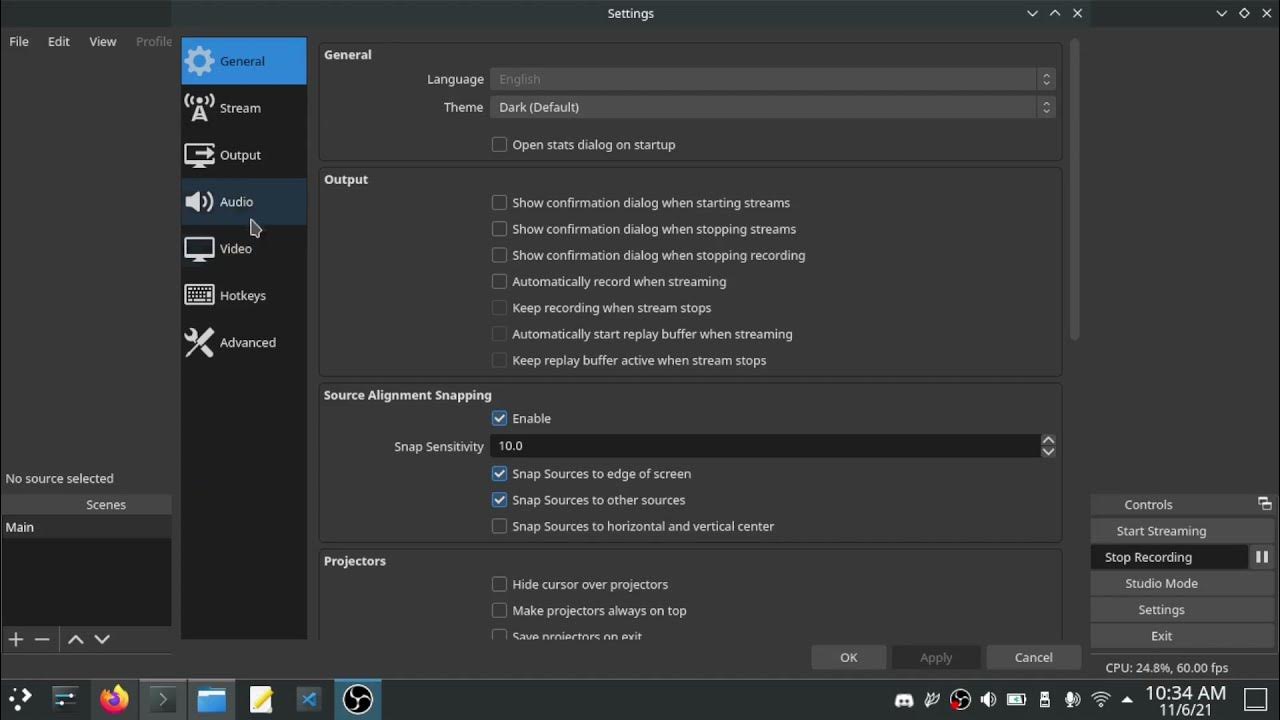The height and width of the screenshot is (720, 1280).
Task: Switch to Visual Studio Code in the taskbar
Action: 309,699
